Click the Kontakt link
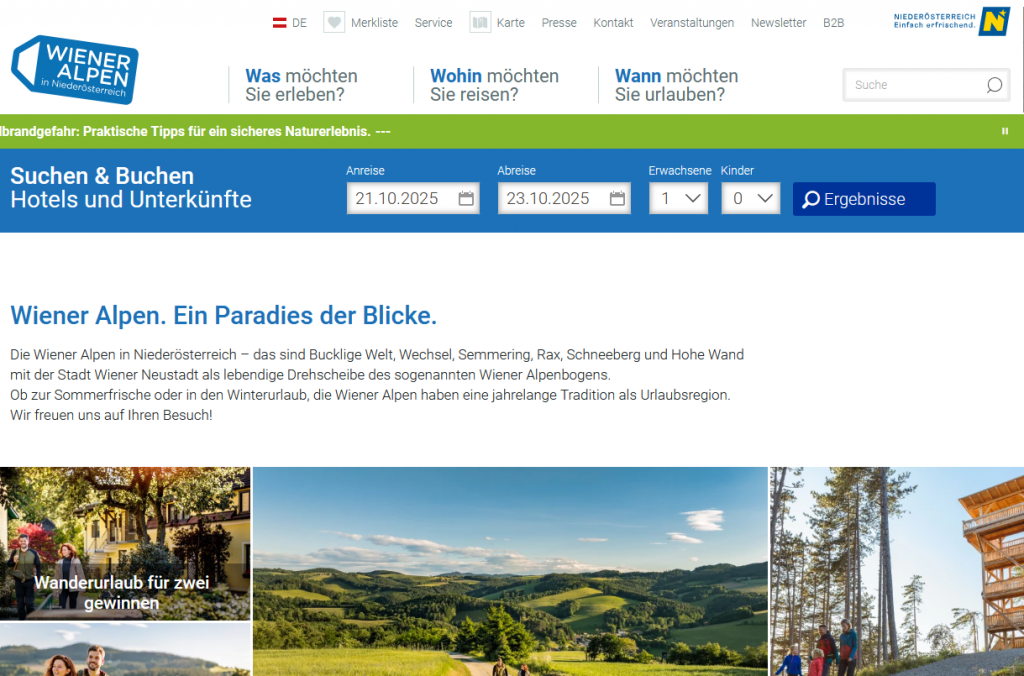Image resolution: width=1024 pixels, height=676 pixels. point(613,22)
